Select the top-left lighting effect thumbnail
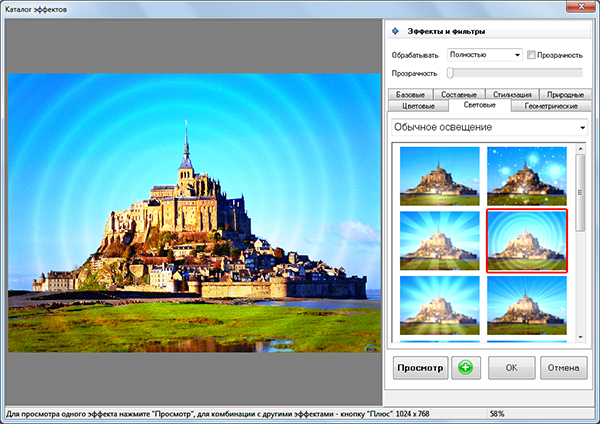The height and width of the screenshot is (424, 600). tap(438, 172)
